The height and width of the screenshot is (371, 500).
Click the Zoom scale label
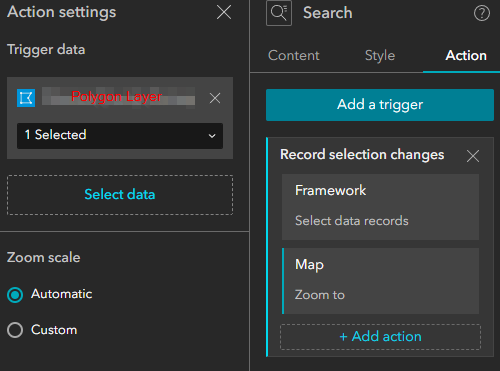point(44,258)
